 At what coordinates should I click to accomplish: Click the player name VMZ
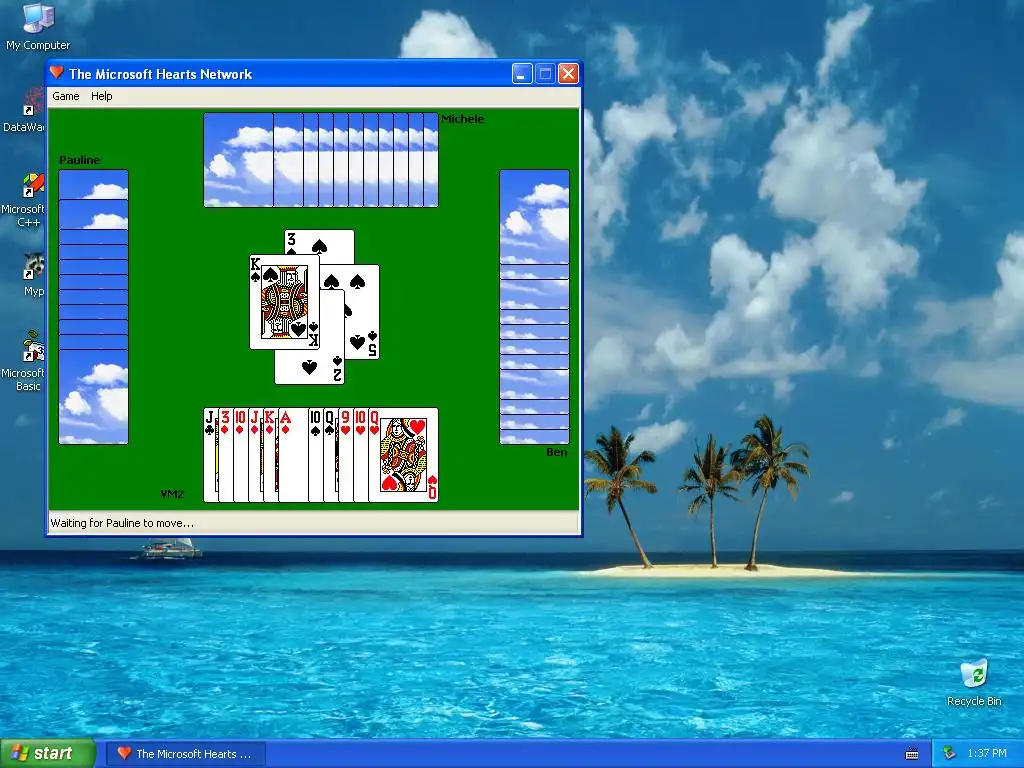172,494
